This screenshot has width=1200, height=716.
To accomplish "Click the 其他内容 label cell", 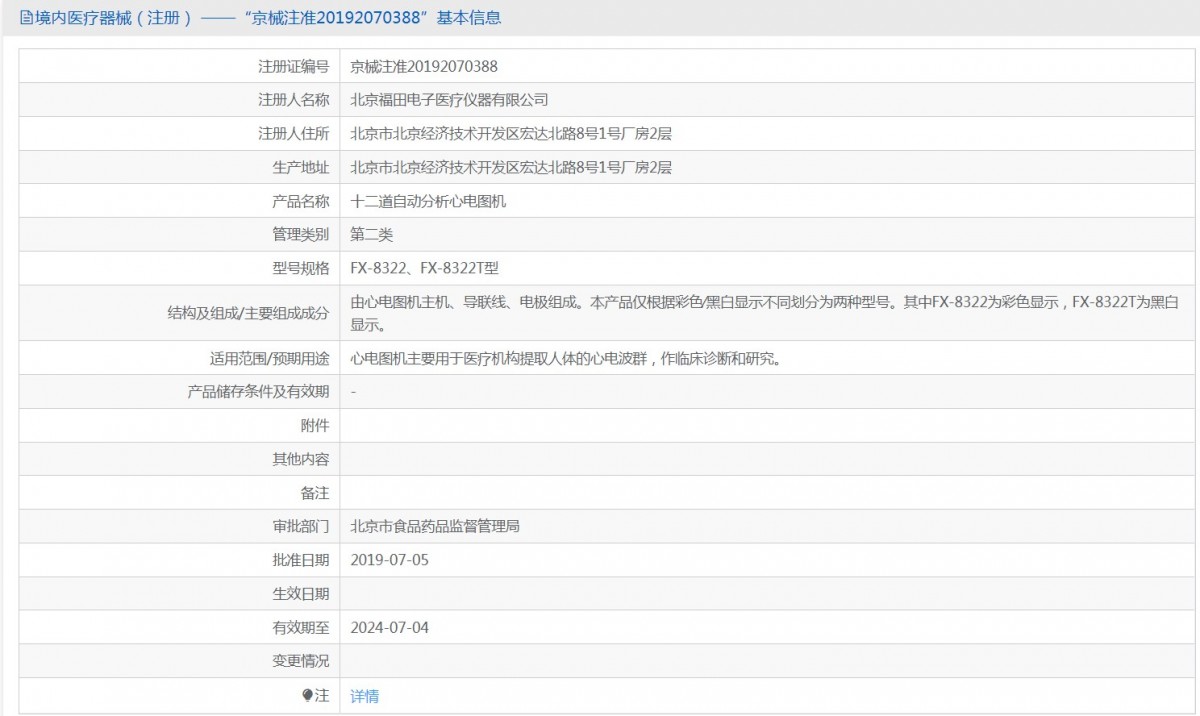I will coord(180,459).
